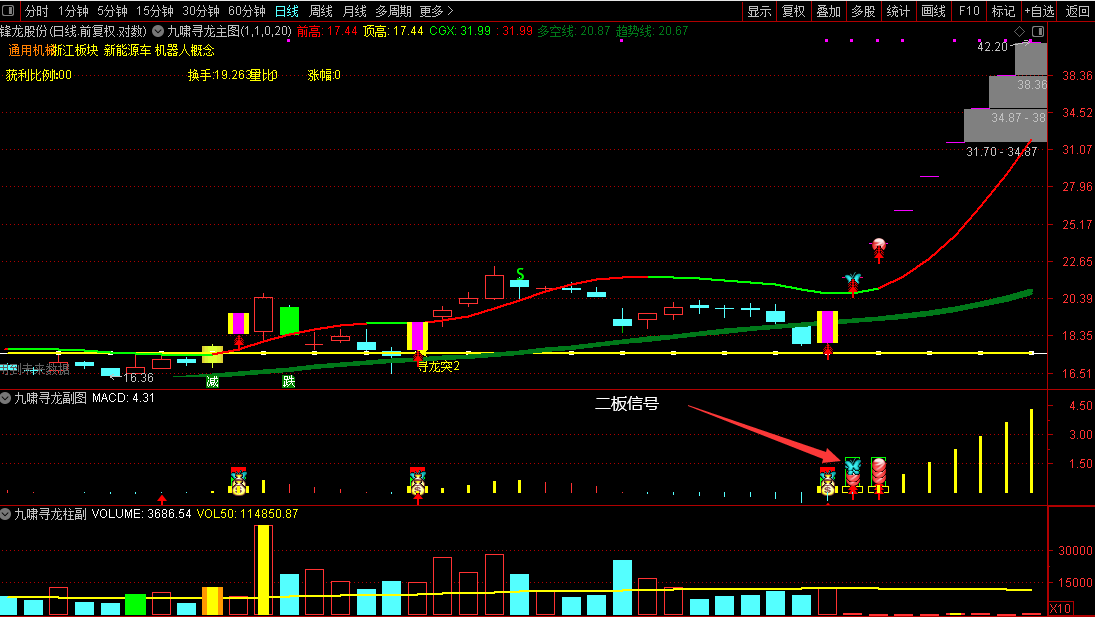Click the 42.20 arrow label
Viewport: 1095px width, 617px height.
click(x=992, y=47)
